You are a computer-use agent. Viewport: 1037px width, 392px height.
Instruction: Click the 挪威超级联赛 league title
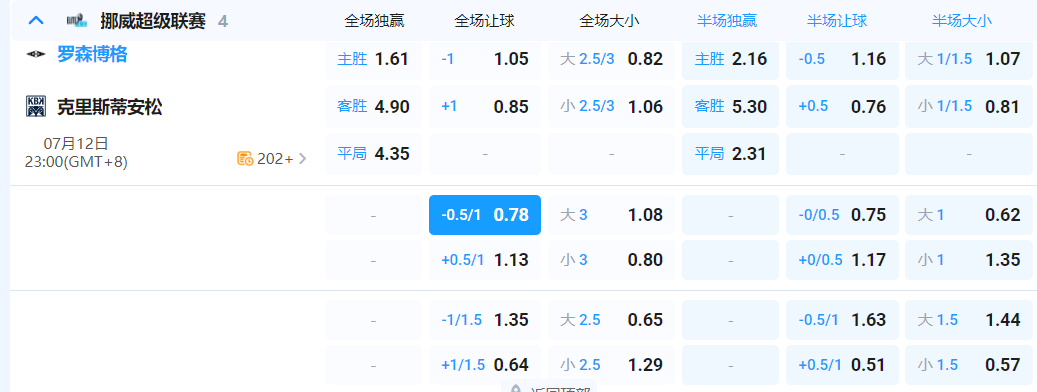coord(153,21)
